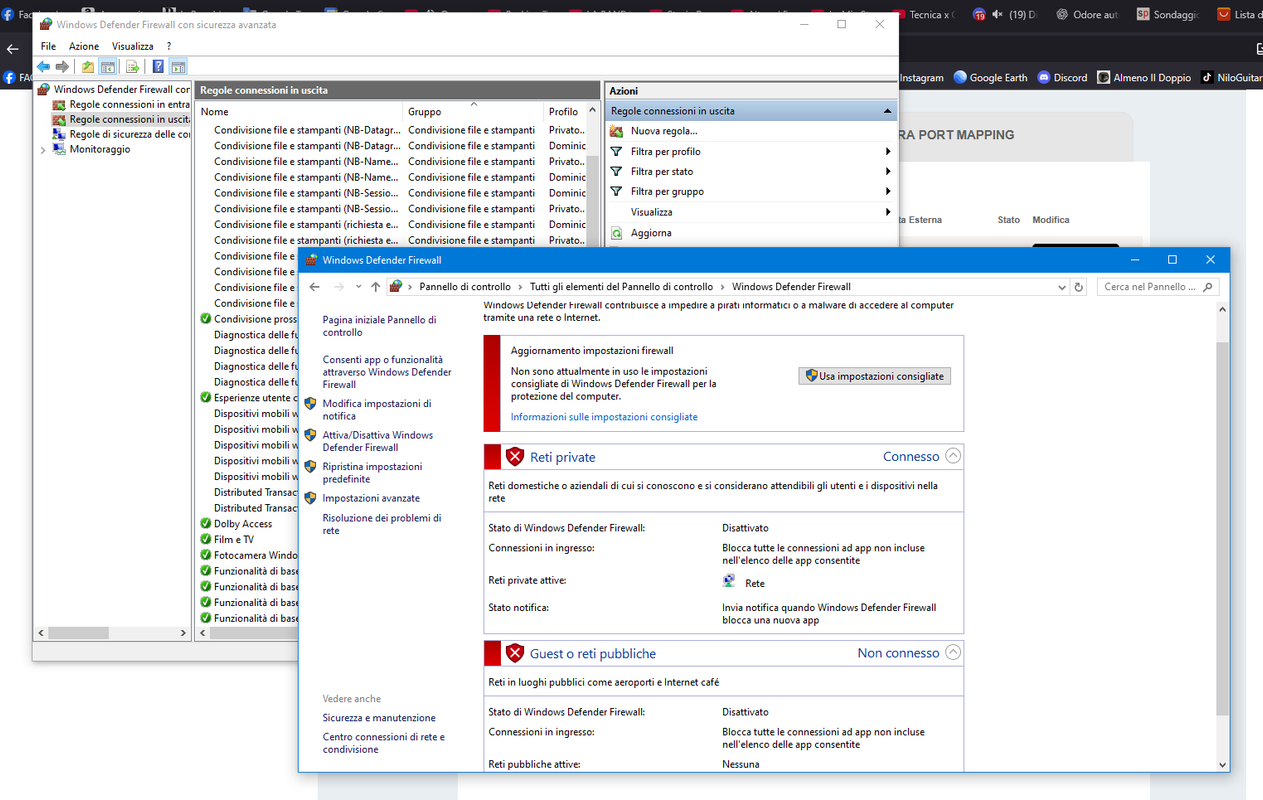Click Back arrow in Windows Defender Firewall control panel
Screen dimensions: 1263x800
(314, 287)
